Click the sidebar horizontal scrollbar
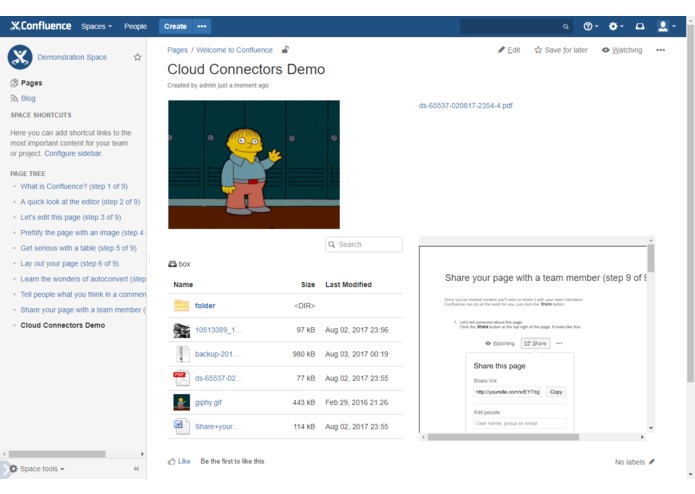 click(x=57, y=454)
